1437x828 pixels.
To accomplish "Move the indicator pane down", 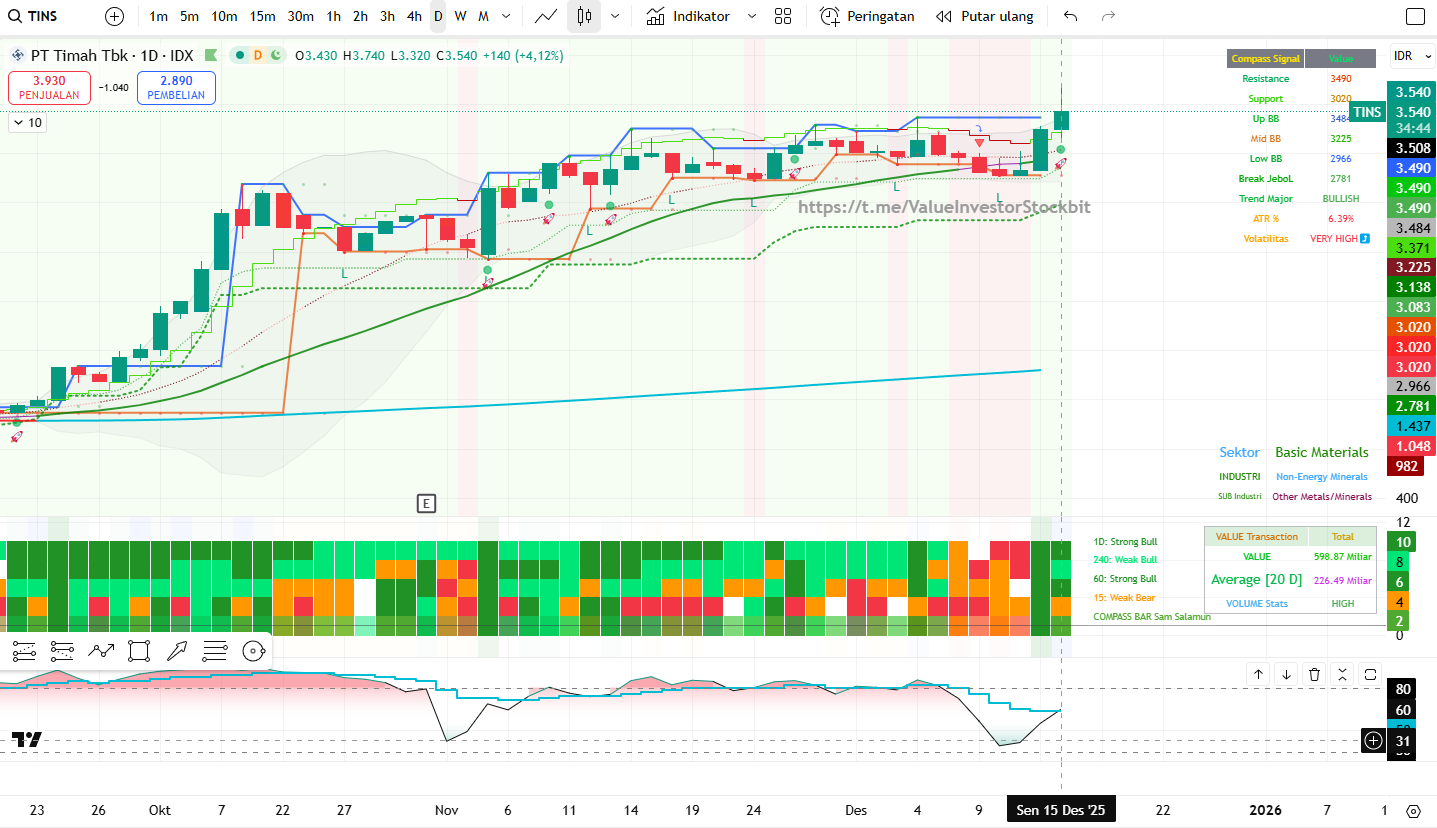I will click(1286, 674).
